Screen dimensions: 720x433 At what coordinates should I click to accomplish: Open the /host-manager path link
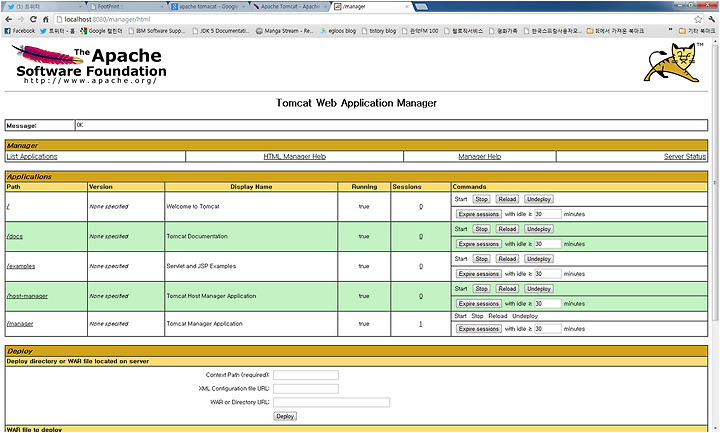click(x=27, y=296)
